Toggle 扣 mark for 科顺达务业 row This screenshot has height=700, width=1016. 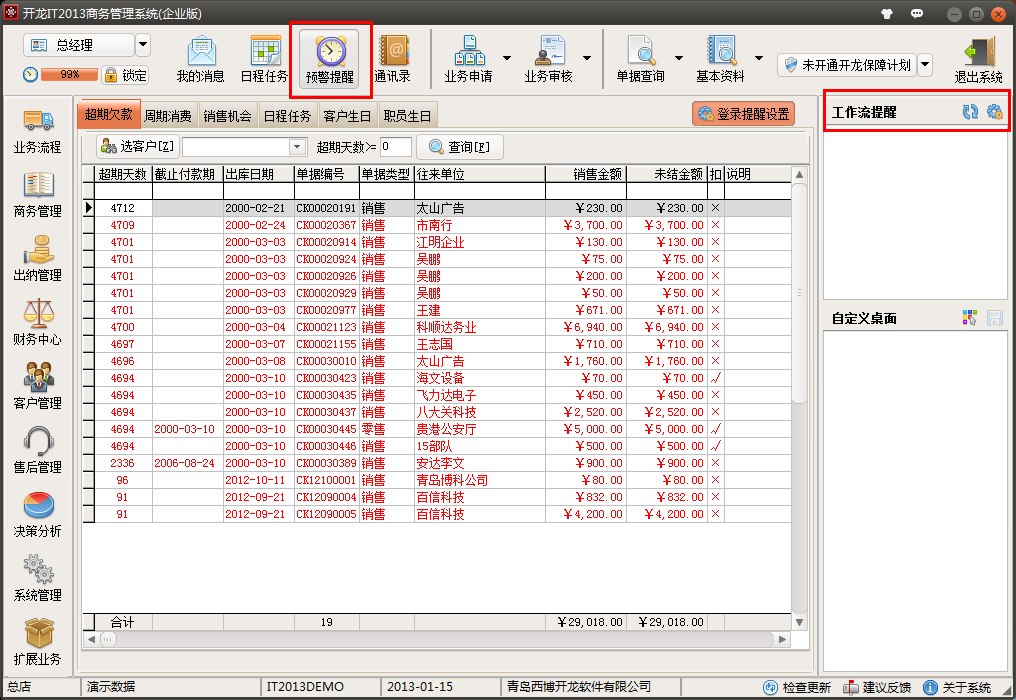[x=715, y=327]
